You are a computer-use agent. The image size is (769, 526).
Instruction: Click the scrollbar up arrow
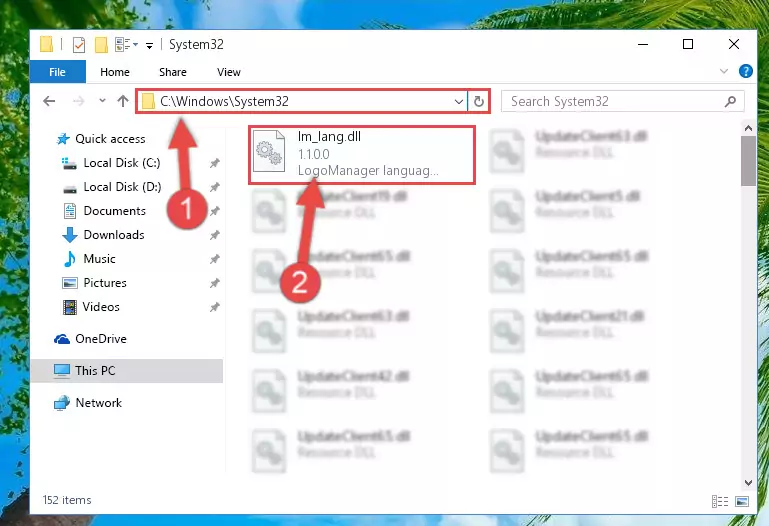[748, 128]
